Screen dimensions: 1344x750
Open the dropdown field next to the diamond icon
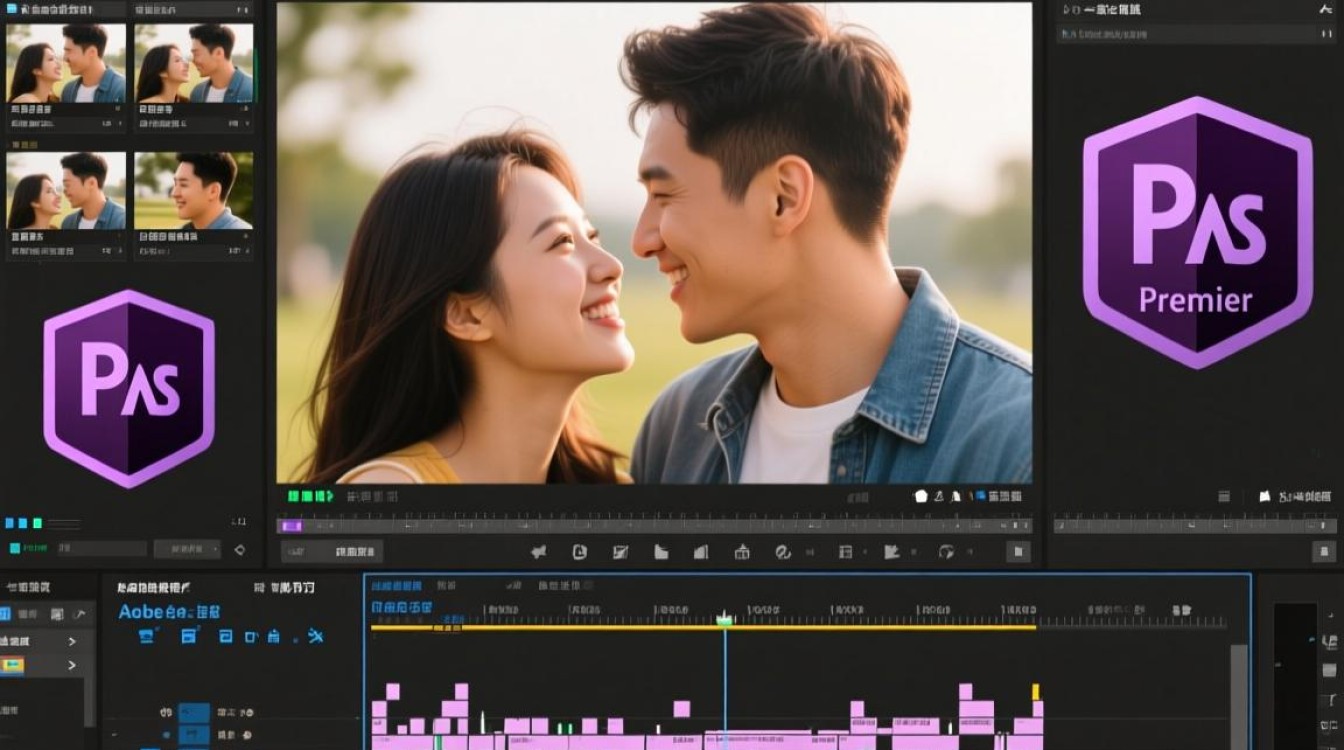pyautogui.click(x=187, y=549)
